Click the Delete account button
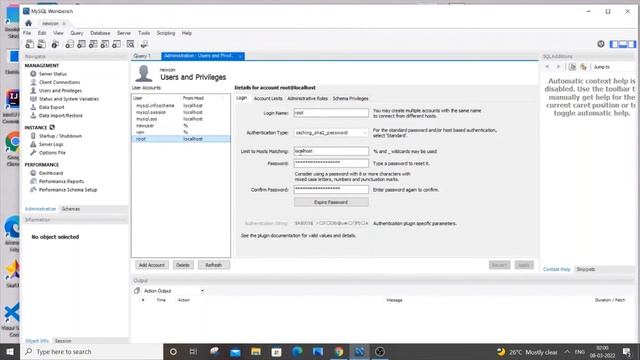 pos(182,265)
